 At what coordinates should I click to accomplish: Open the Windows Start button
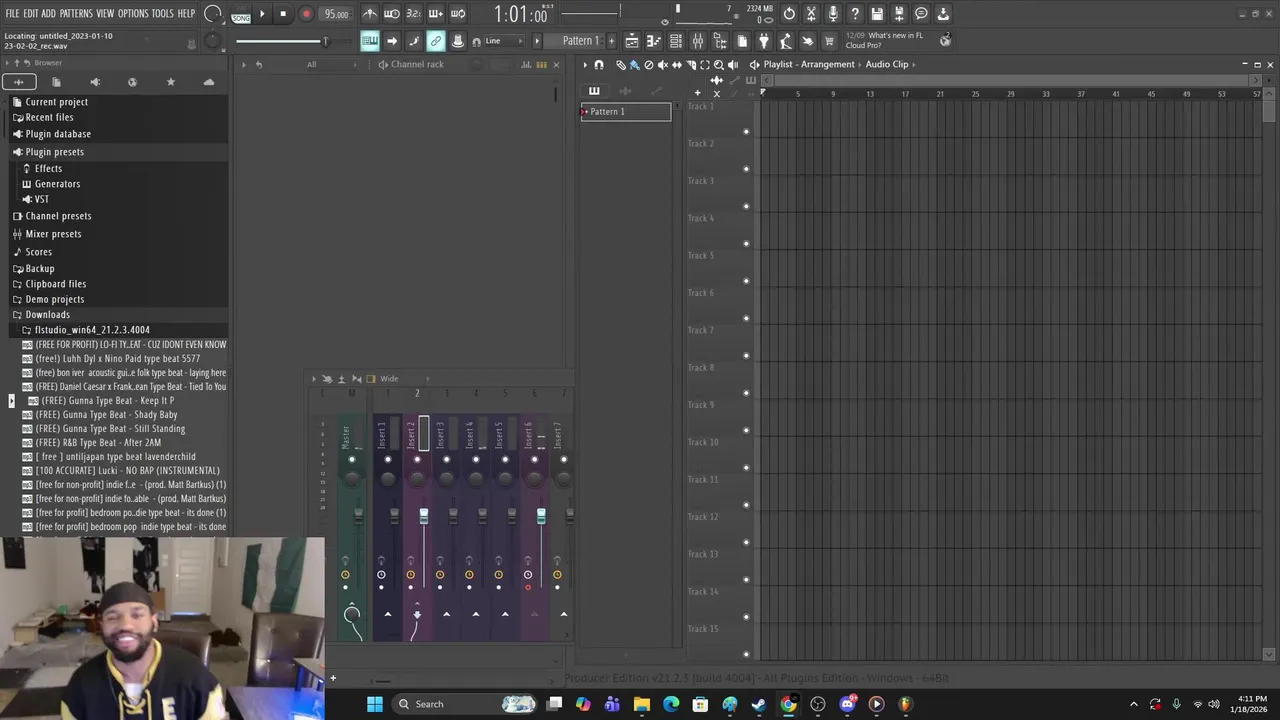pos(374,704)
